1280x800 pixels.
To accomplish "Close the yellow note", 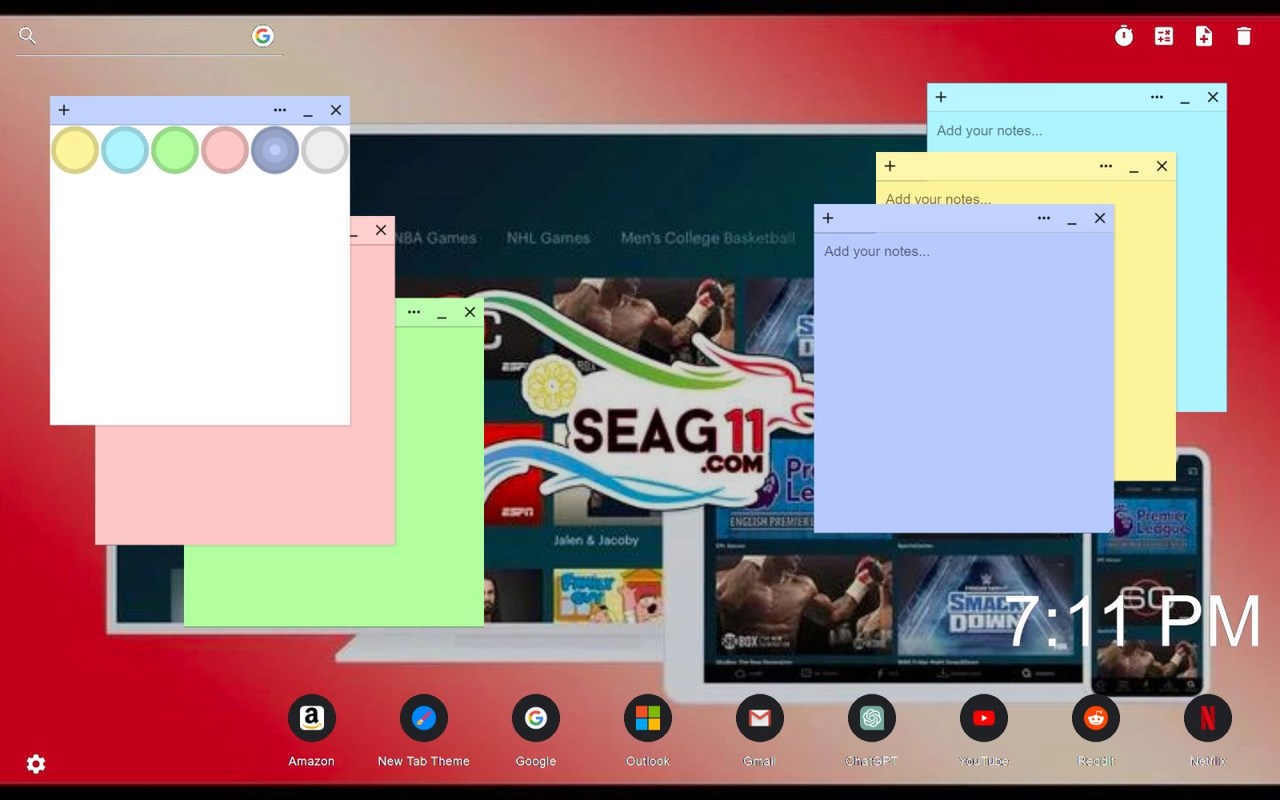I will click(1162, 166).
